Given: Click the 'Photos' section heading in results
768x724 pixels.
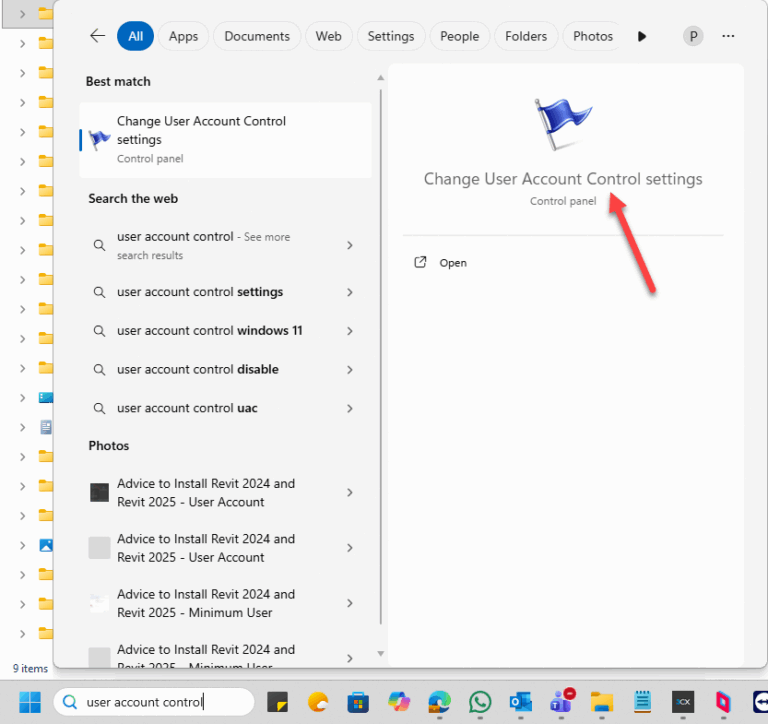Looking at the screenshot, I should (109, 446).
